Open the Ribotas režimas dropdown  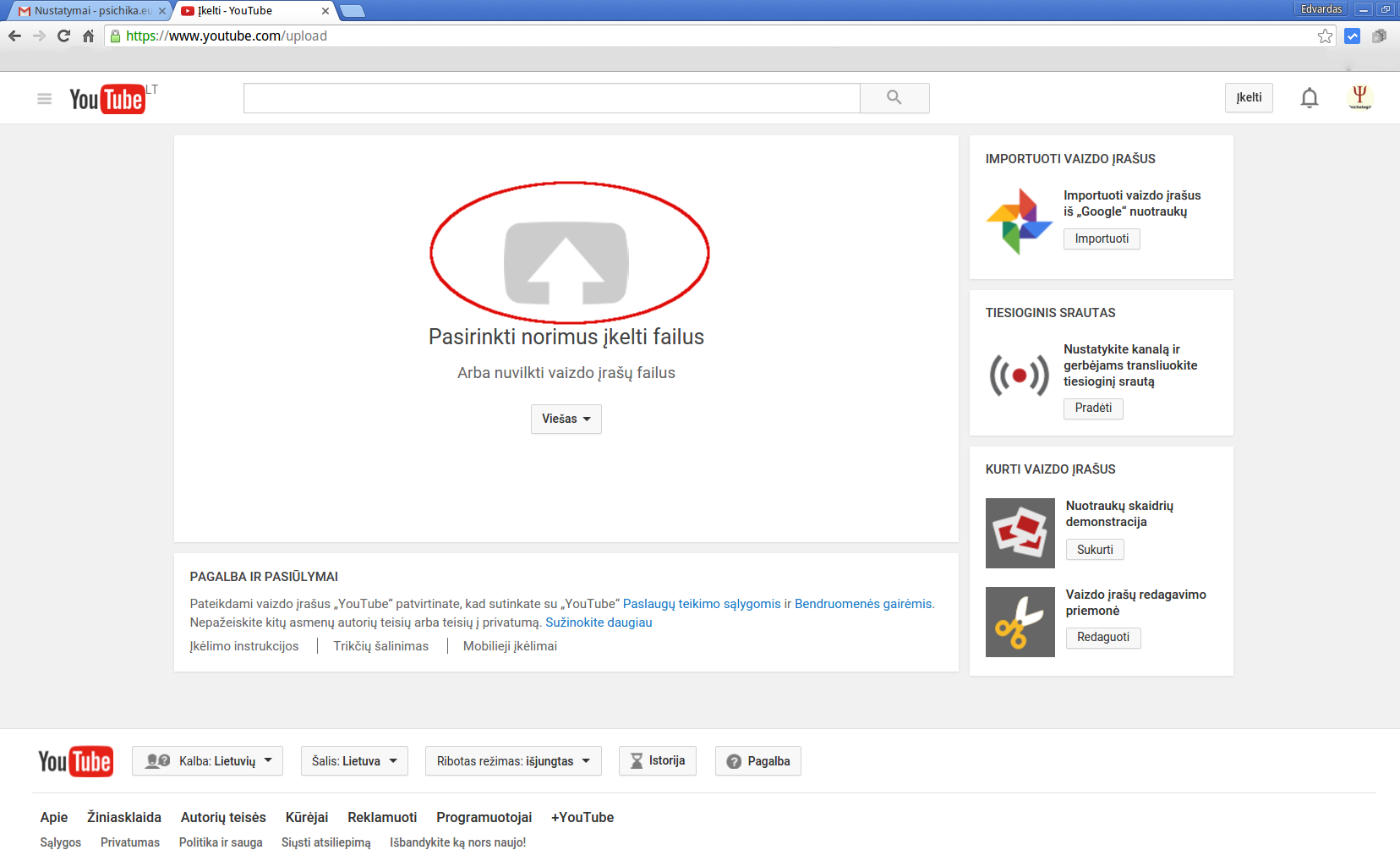pos(513,761)
